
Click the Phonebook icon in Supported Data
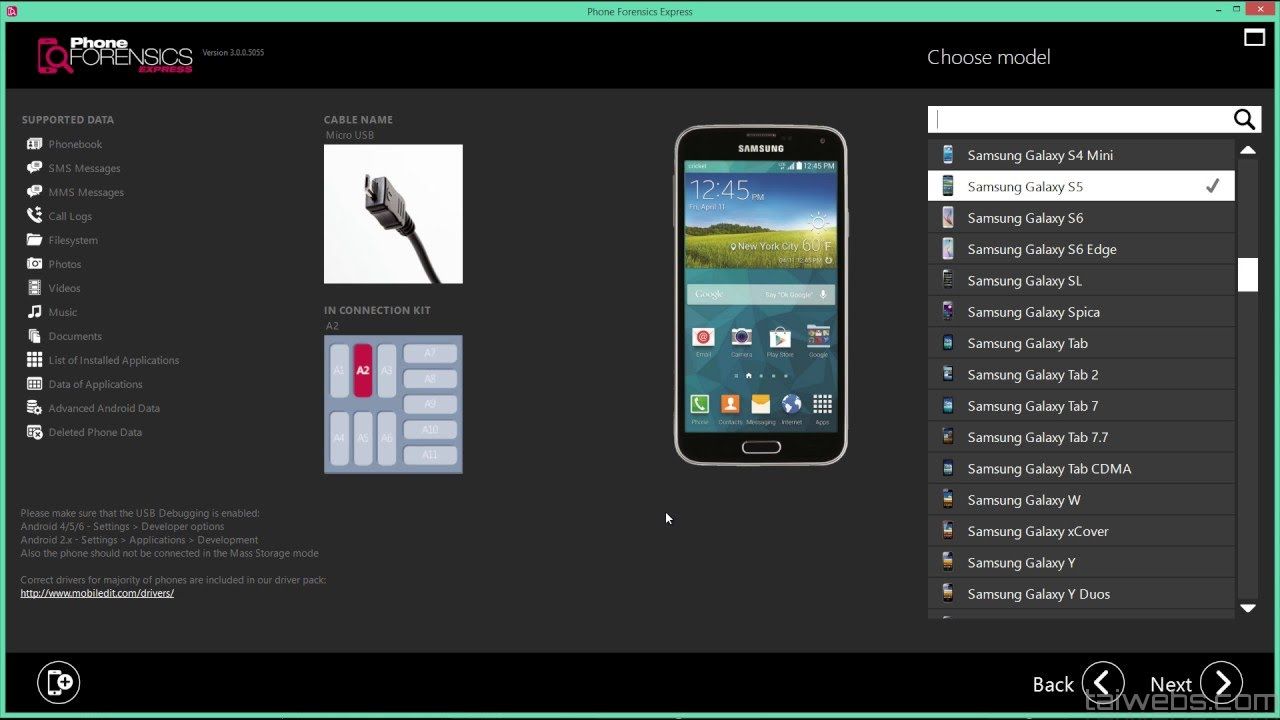click(x=34, y=144)
